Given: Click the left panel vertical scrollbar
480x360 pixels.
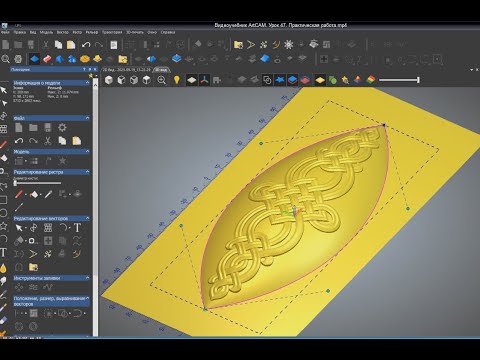Looking at the screenshot, I should coord(95,207).
